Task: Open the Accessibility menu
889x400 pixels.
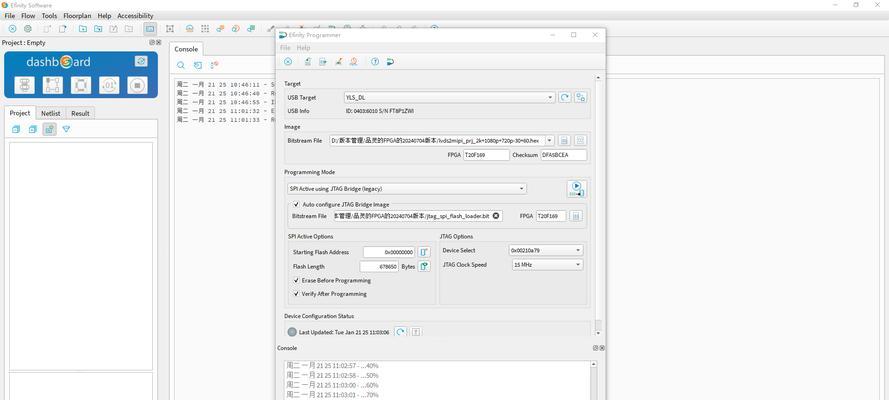Action: click(x=135, y=16)
